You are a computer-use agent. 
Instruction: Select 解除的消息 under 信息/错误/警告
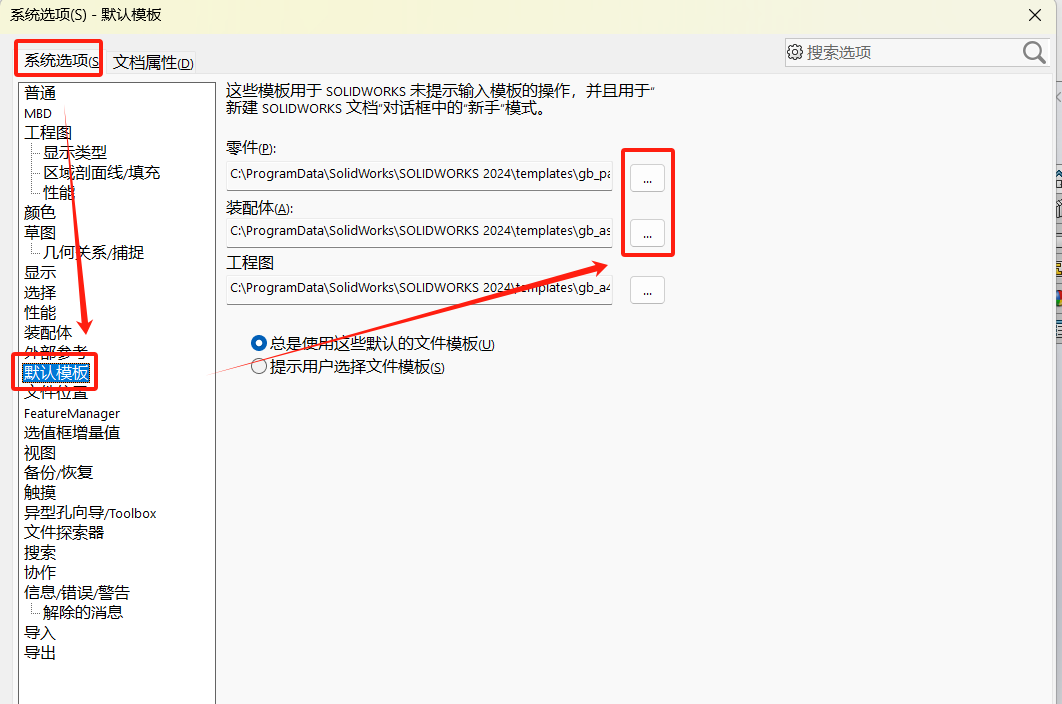coord(83,613)
